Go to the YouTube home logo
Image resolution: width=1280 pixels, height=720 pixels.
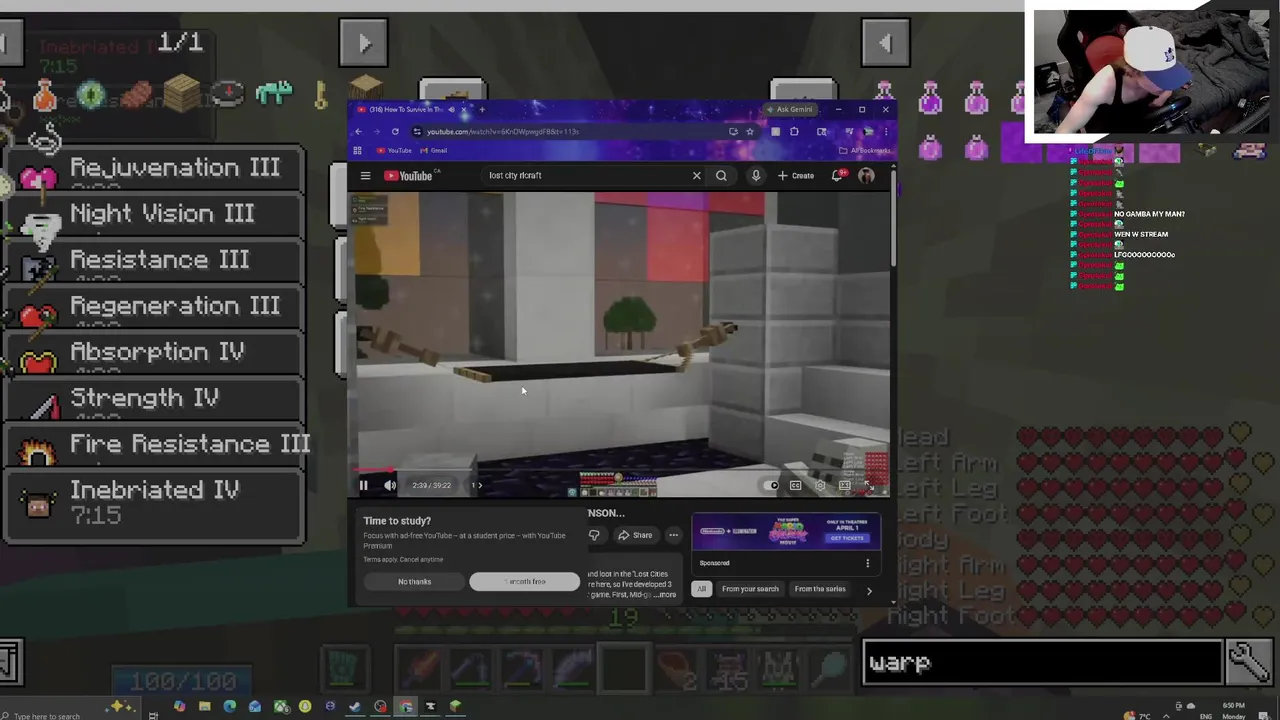click(410, 176)
